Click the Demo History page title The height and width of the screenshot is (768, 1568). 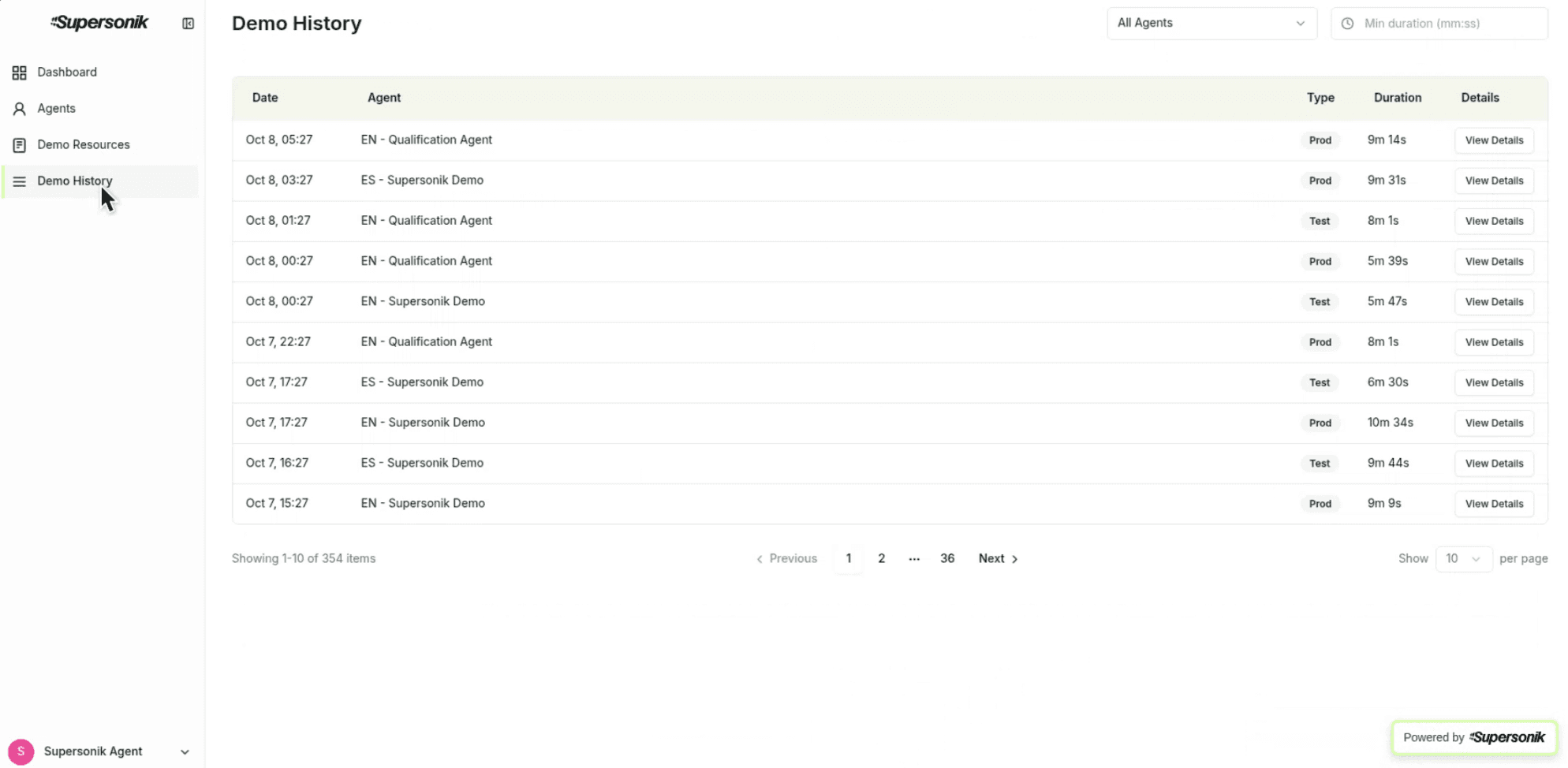(297, 24)
